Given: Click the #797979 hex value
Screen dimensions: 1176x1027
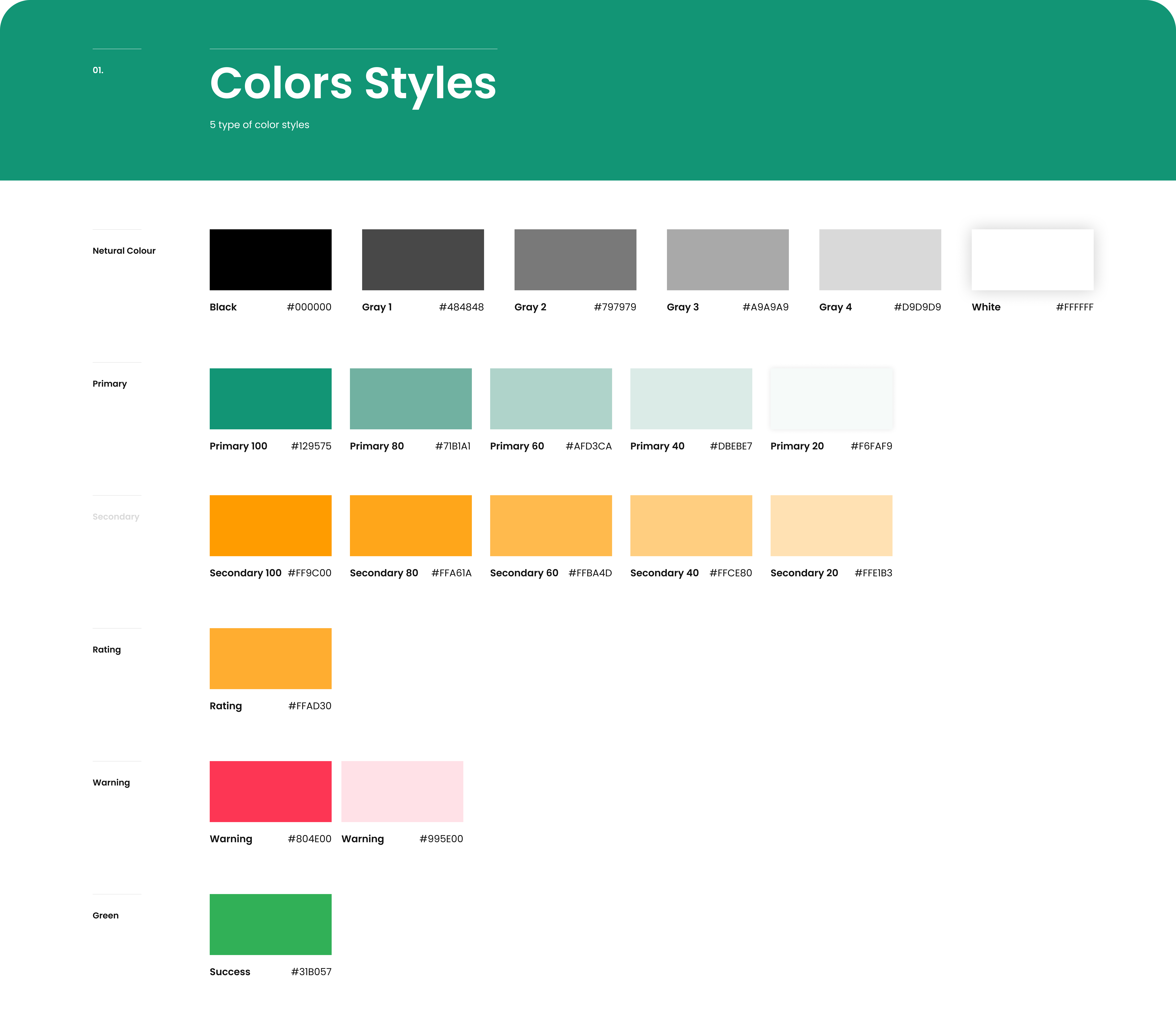Looking at the screenshot, I should tap(615, 307).
